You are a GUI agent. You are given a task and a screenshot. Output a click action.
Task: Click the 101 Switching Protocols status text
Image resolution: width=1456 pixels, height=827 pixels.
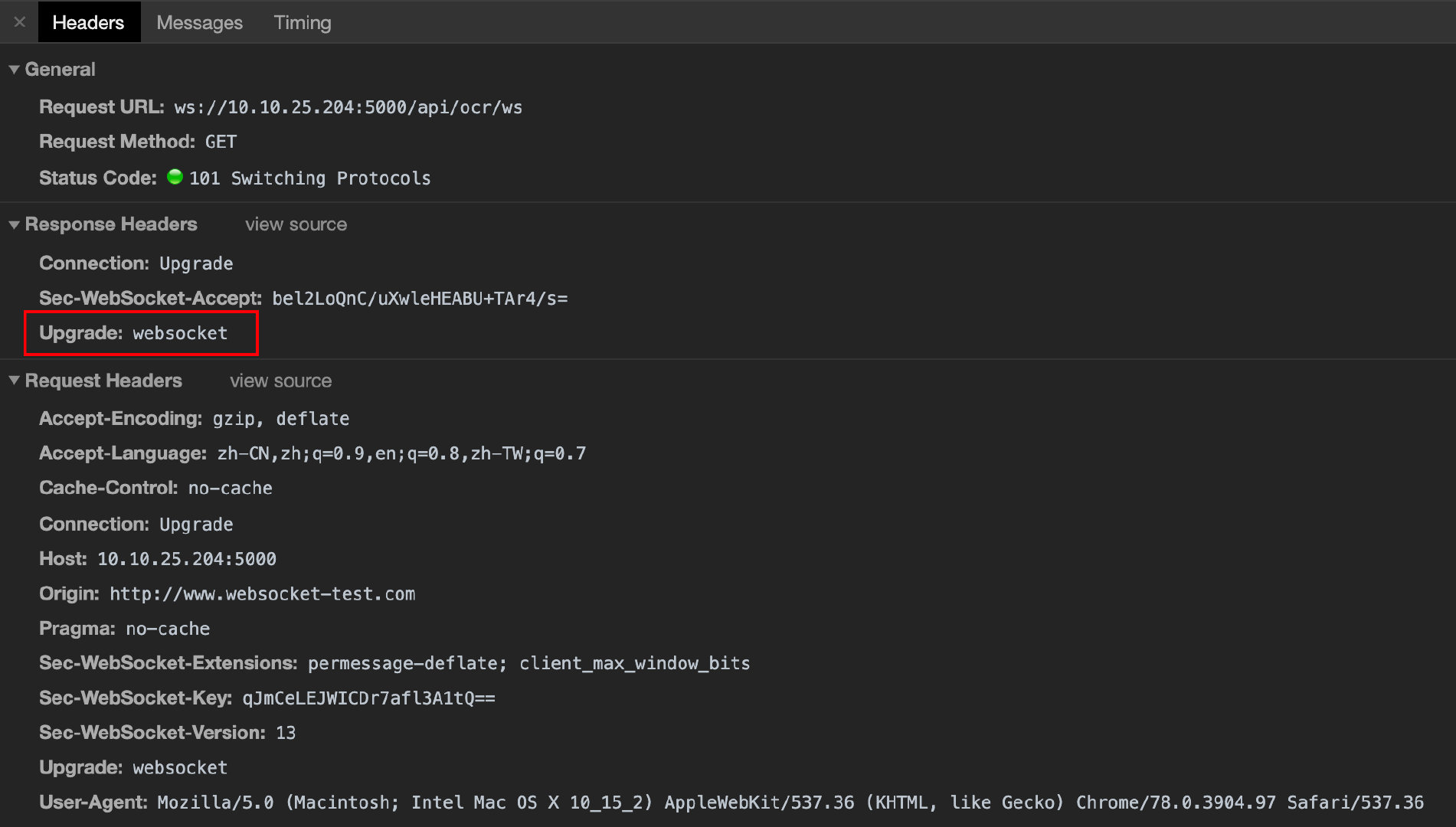point(309,178)
